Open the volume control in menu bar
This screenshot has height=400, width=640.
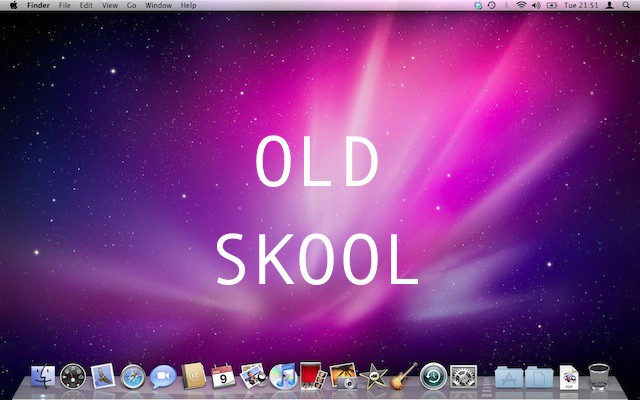click(536, 6)
